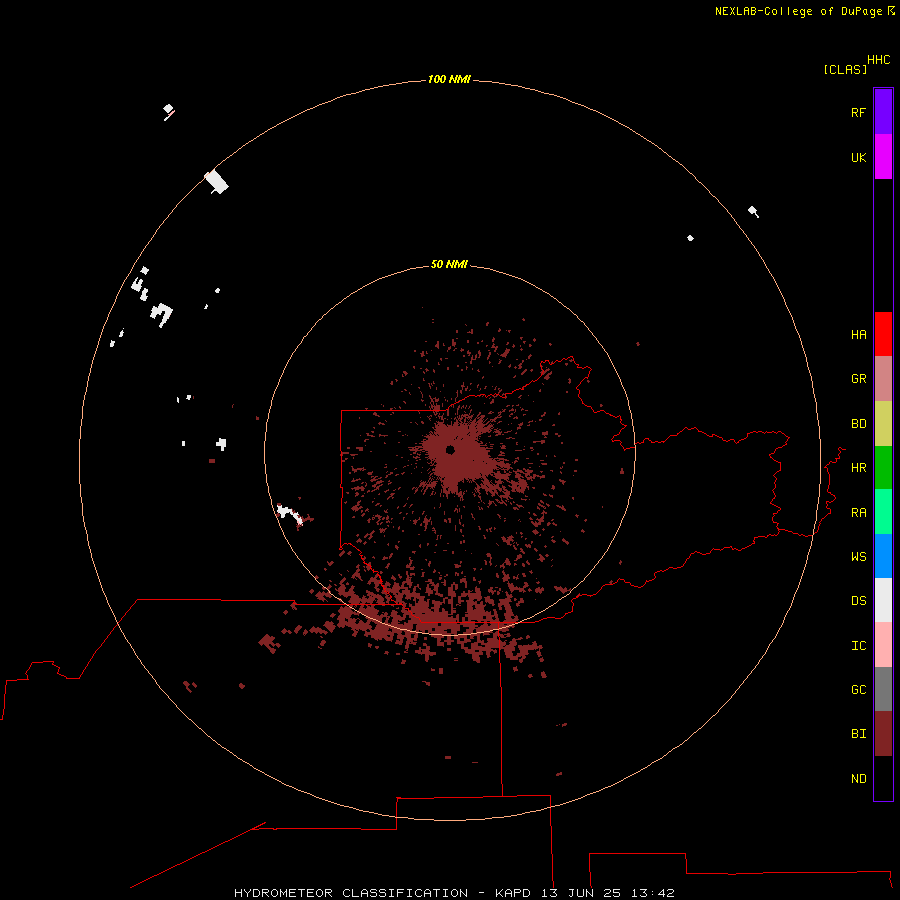Screen dimensions: 900x900
Task: Select the IC light pink legend swatch
Action: (x=883, y=645)
